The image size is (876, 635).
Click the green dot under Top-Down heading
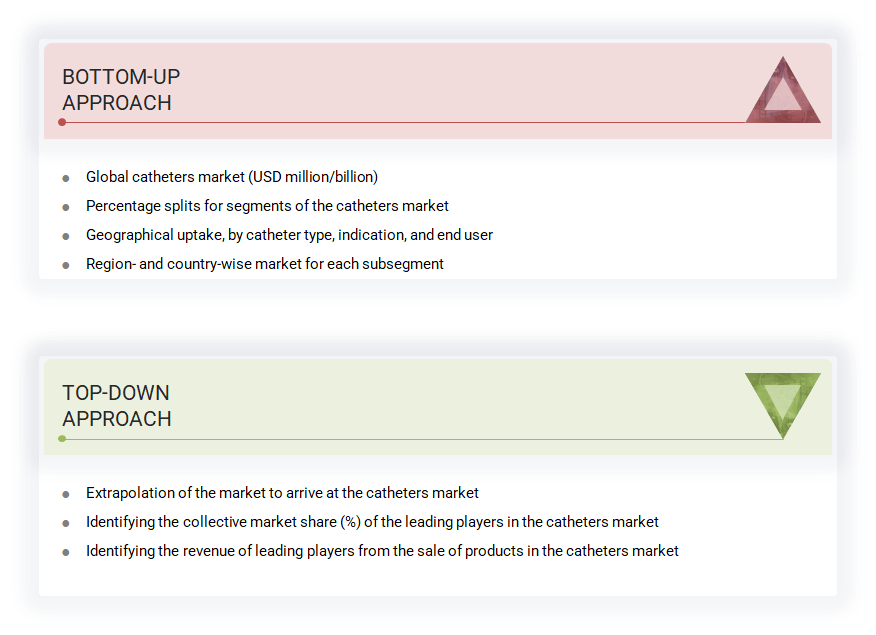pos(62,439)
